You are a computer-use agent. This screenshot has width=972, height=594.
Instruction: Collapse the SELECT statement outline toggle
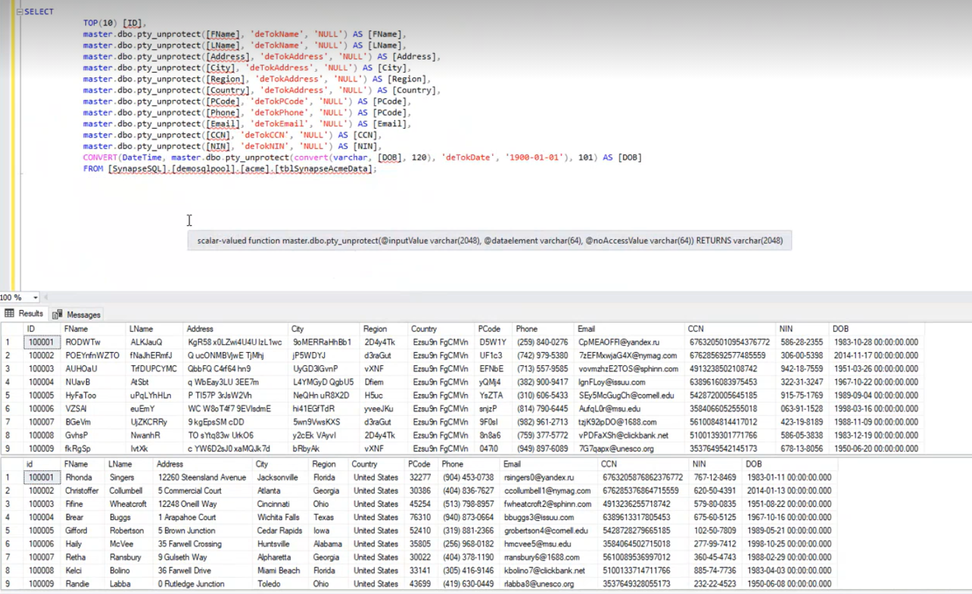[x=19, y=12]
